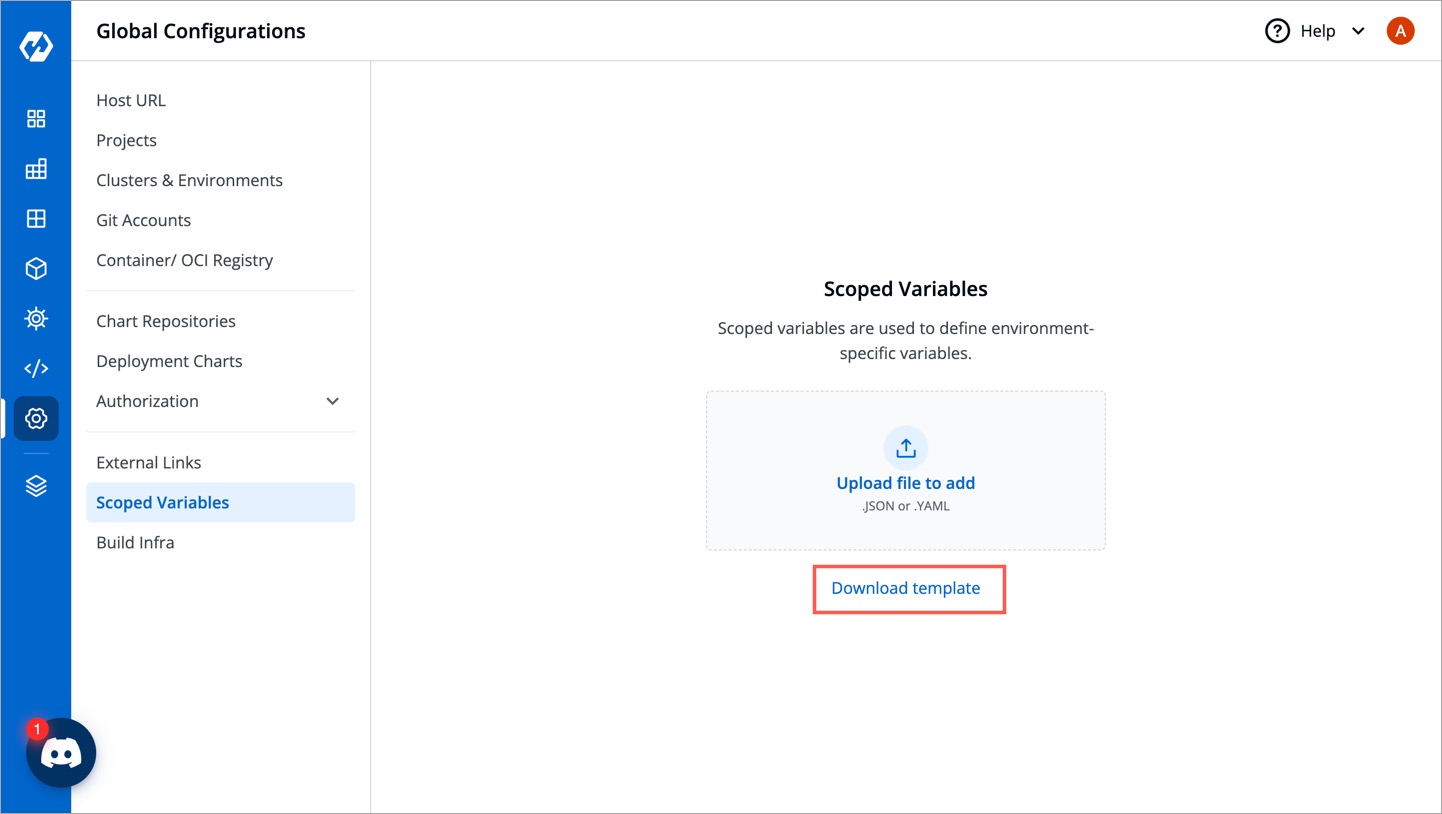Image resolution: width=1442 pixels, height=814 pixels.
Task: Select the Security scan icon in sidebar
Action: [x=35, y=318]
